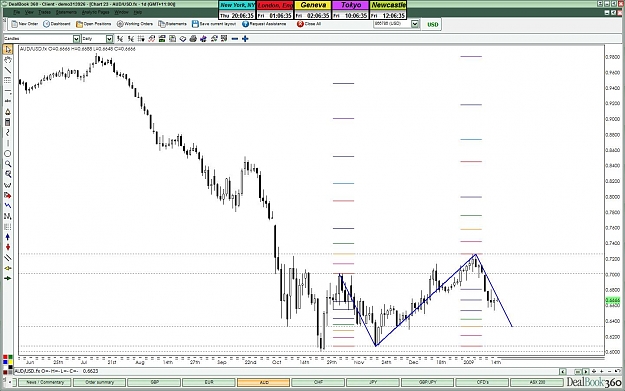Show Open Positions

(94, 24)
